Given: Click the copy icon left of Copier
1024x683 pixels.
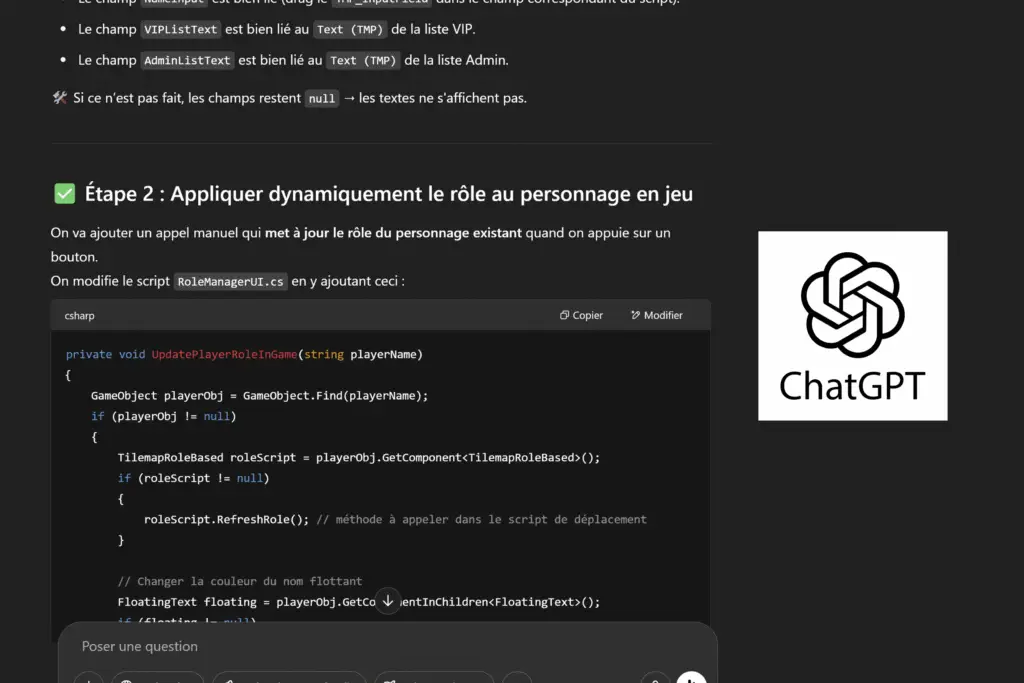Looking at the screenshot, I should (564, 315).
